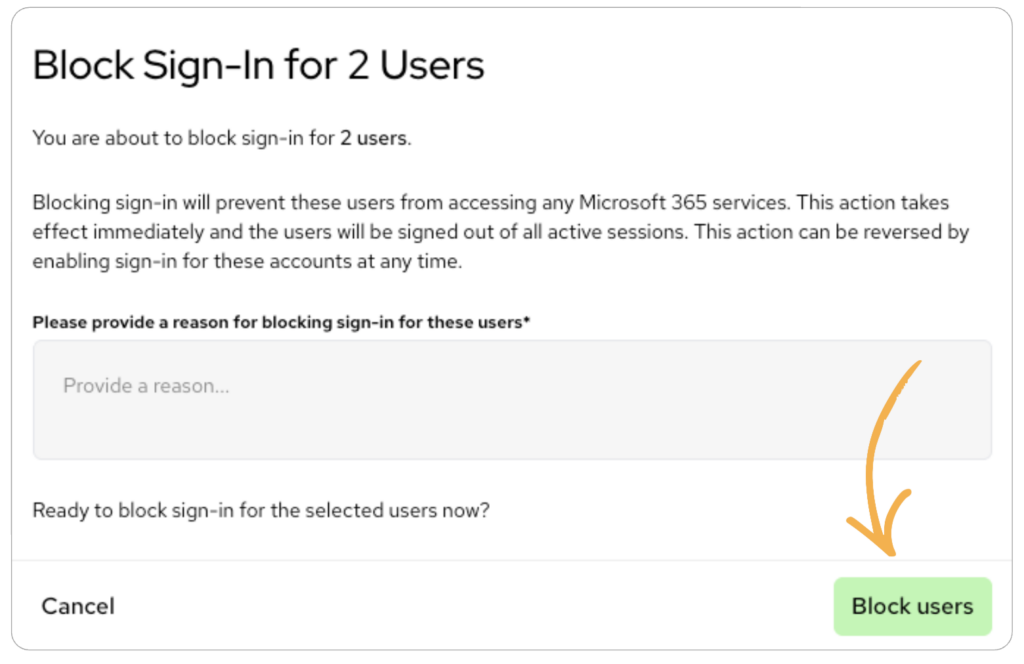This screenshot has width=1024, height=664.
Task: Click 'Ready to block sign-in' confirmation text
Action: click(x=261, y=510)
